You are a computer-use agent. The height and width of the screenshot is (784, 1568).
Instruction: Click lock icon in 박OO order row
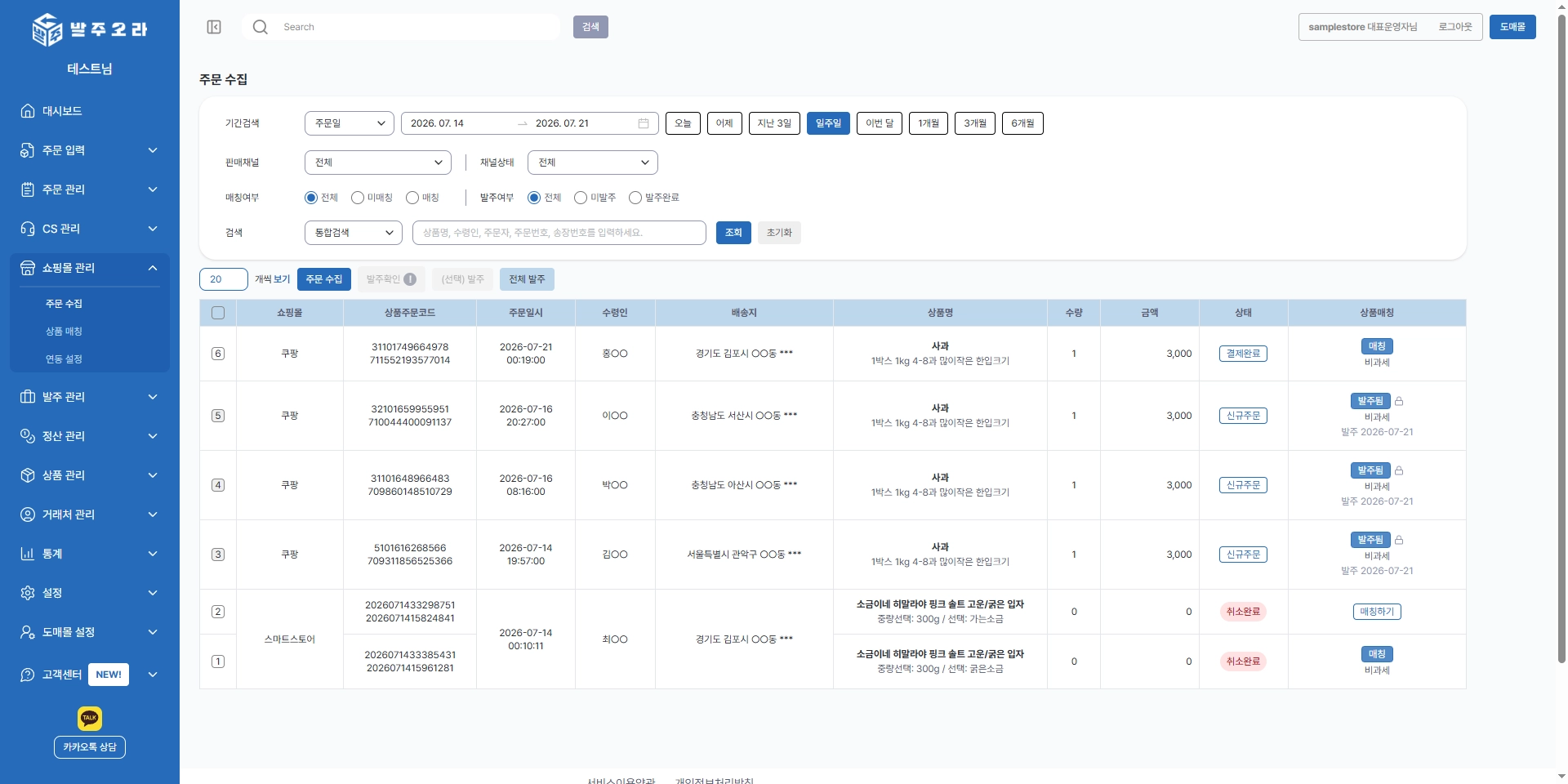(x=1399, y=470)
